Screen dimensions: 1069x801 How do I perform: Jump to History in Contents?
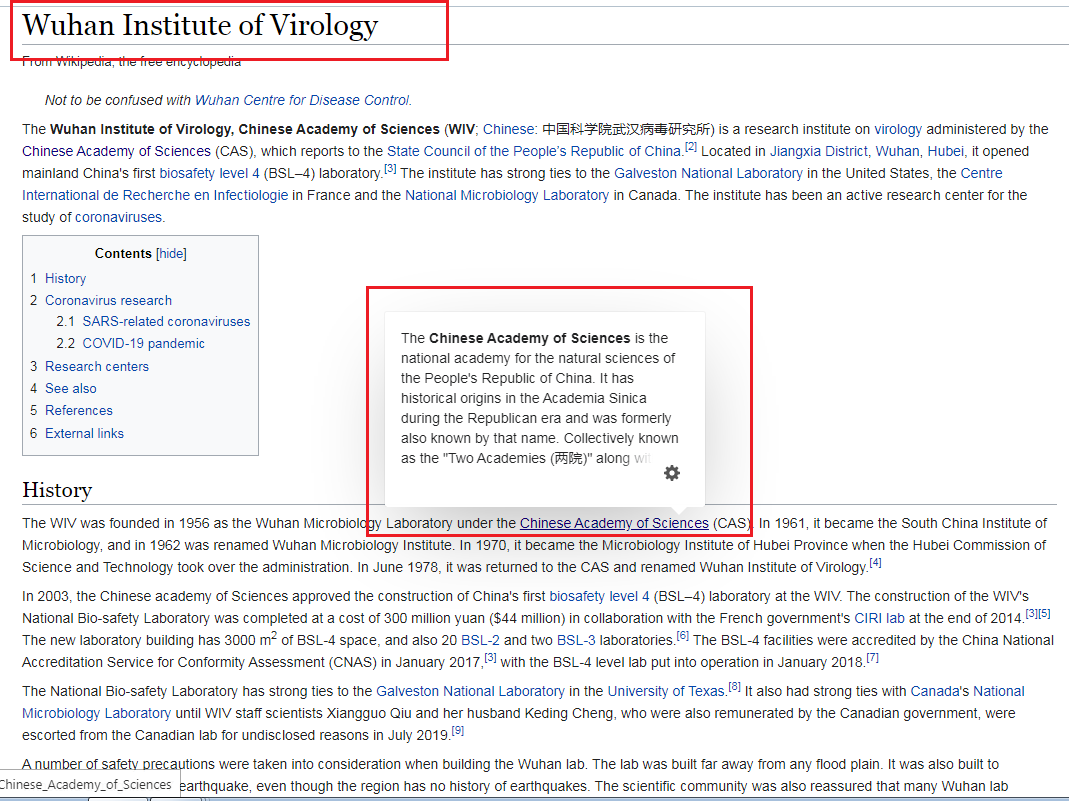[x=65, y=278]
